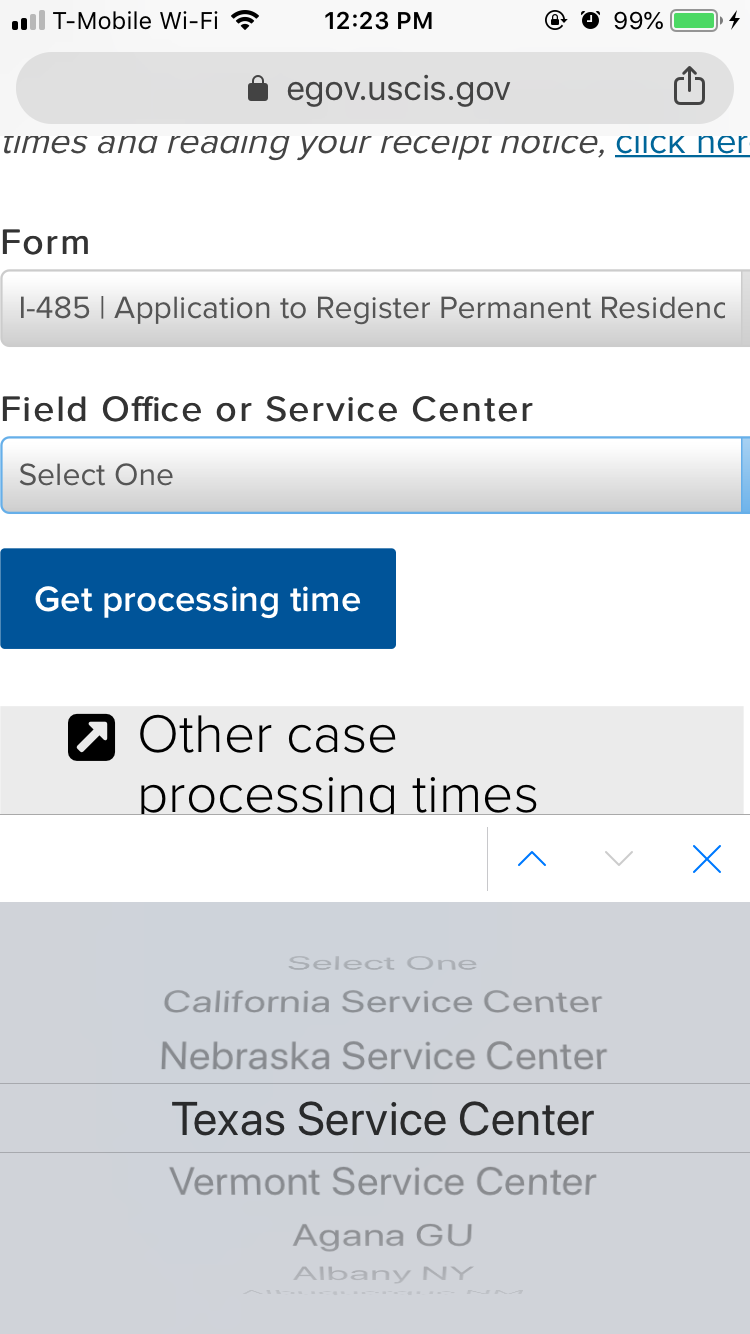Pick Albany NY from the list

pos(383,1274)
